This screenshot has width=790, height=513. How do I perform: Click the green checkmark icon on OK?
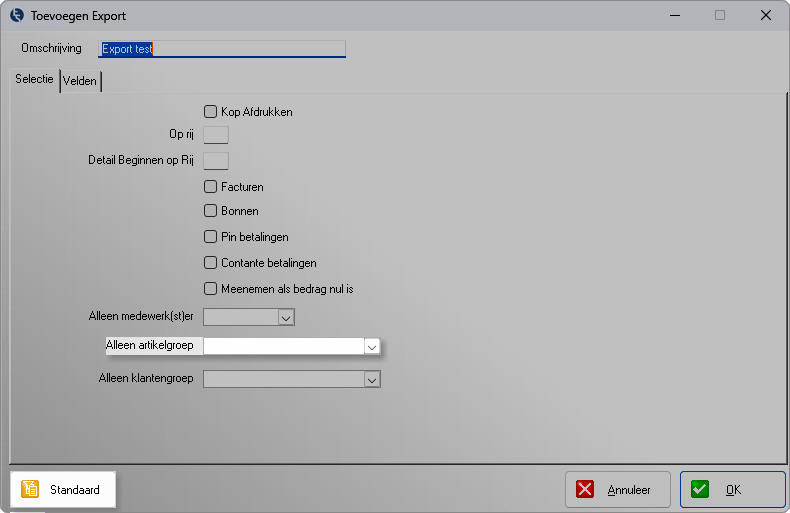coord(699,489)
